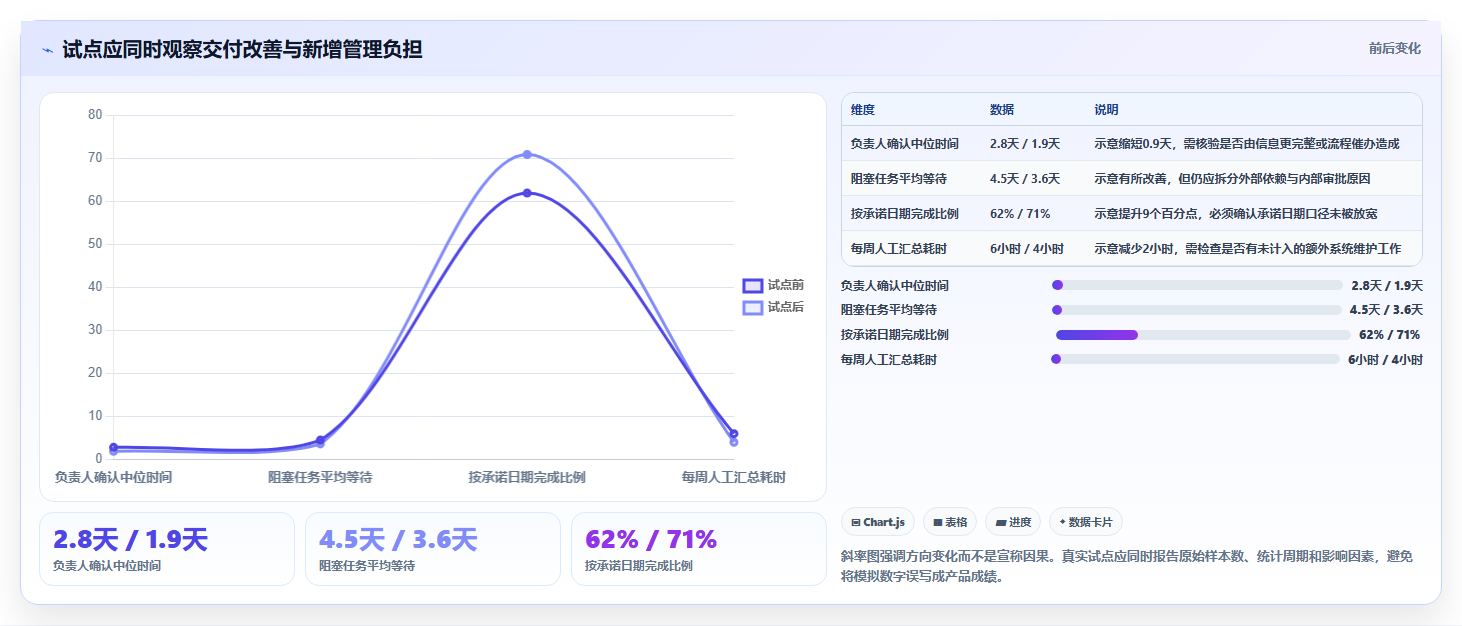Image resolution: width=1462 pixels, height=626 pixels.
Task: Click the panel title 试点应同时观察交付改善与新增管理负担
Action: click(242, 50)
